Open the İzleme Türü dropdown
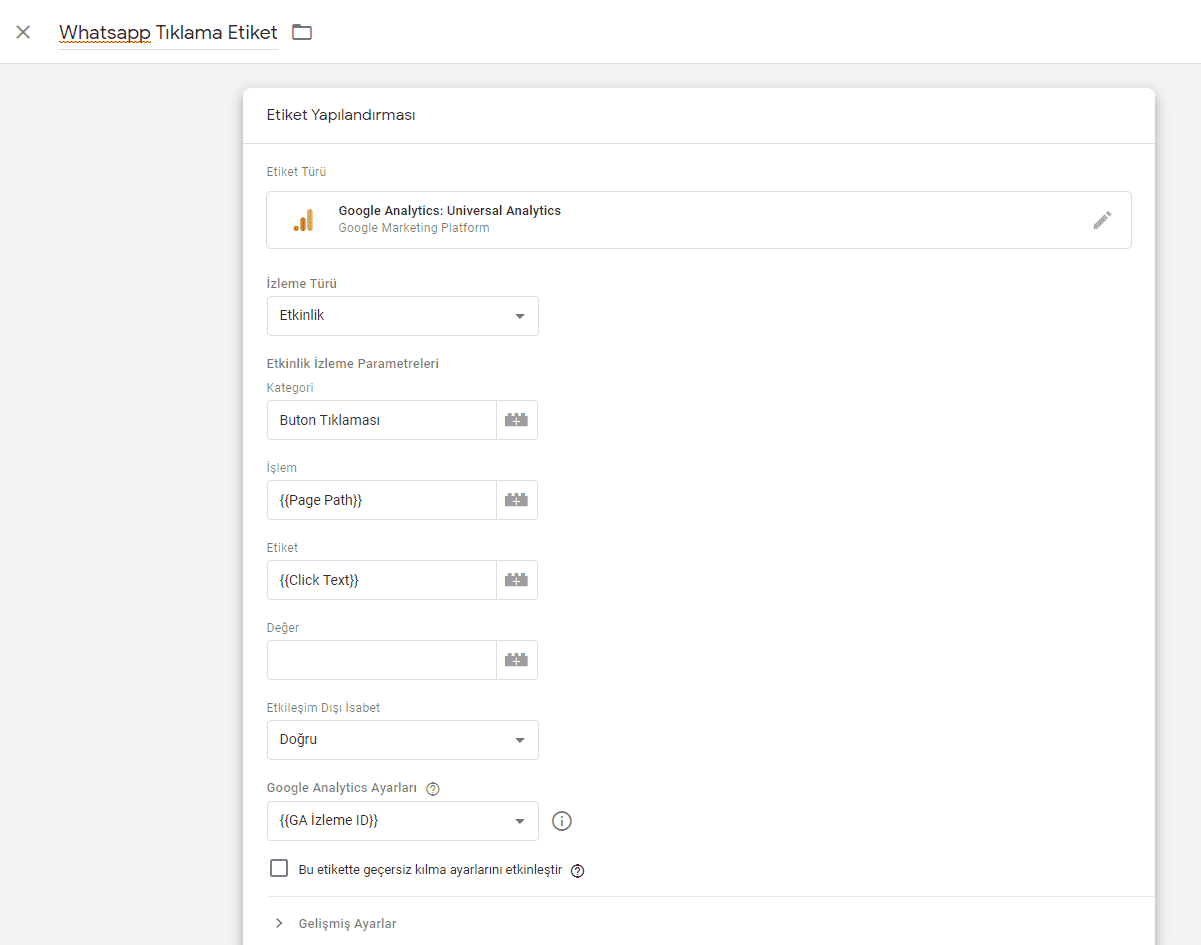This screenshot has height=945, width=1201. pos(403,316)
